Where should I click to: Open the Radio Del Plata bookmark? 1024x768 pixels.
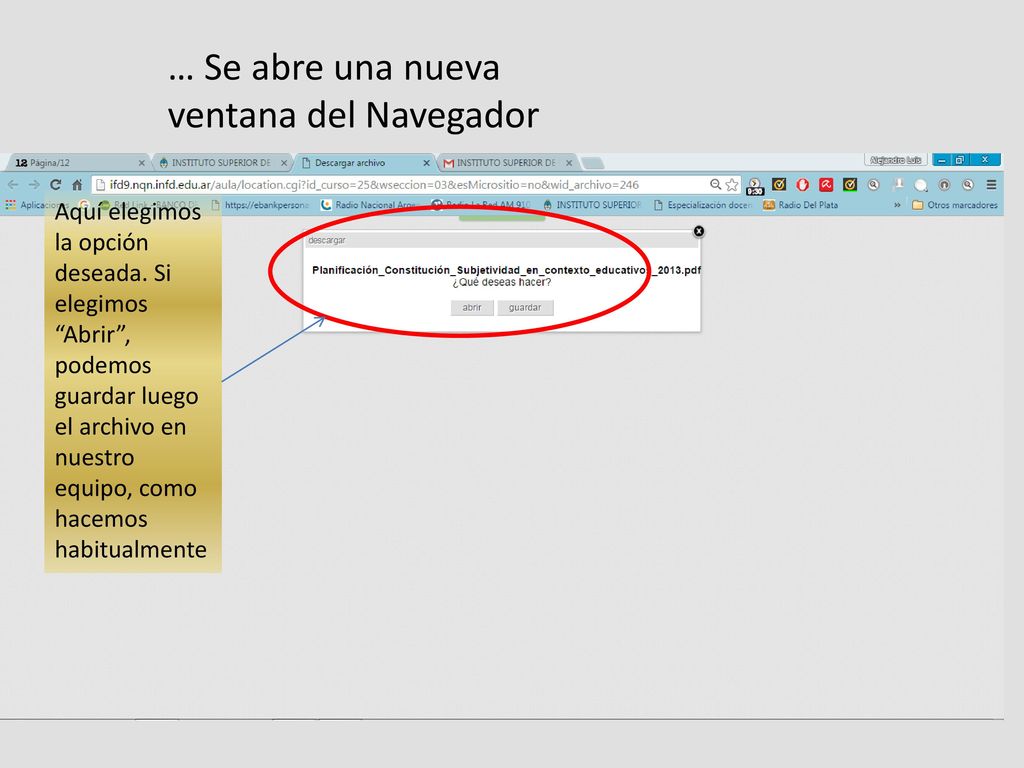tap(801, 205)
